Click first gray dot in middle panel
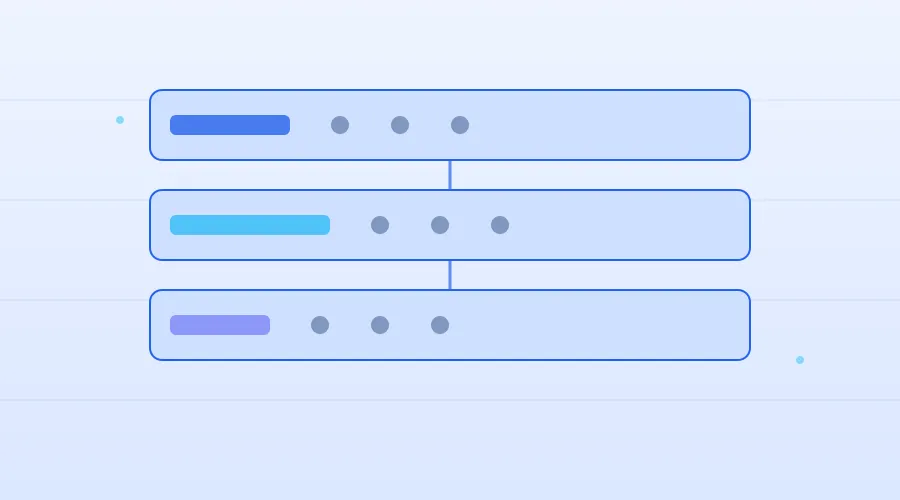The height and width of the screenshot is (500, 900). 380,225
